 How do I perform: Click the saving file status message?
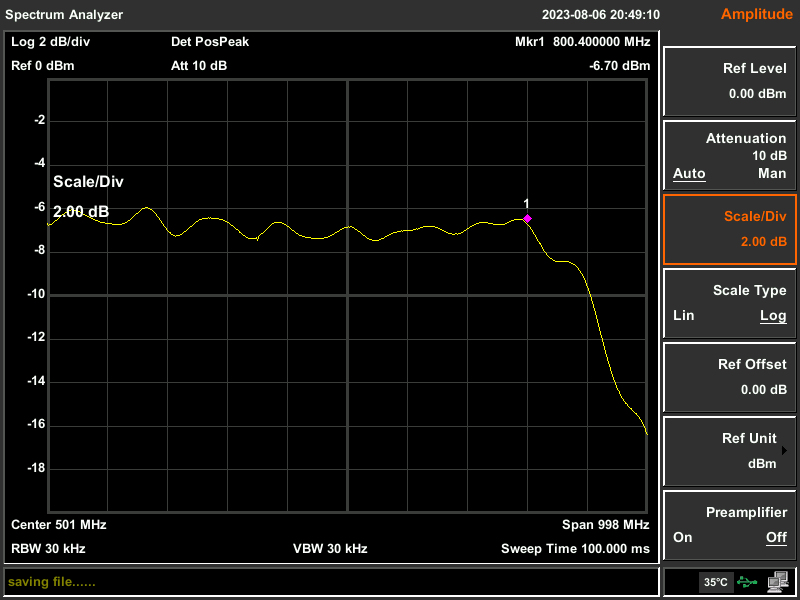(52, 582)
